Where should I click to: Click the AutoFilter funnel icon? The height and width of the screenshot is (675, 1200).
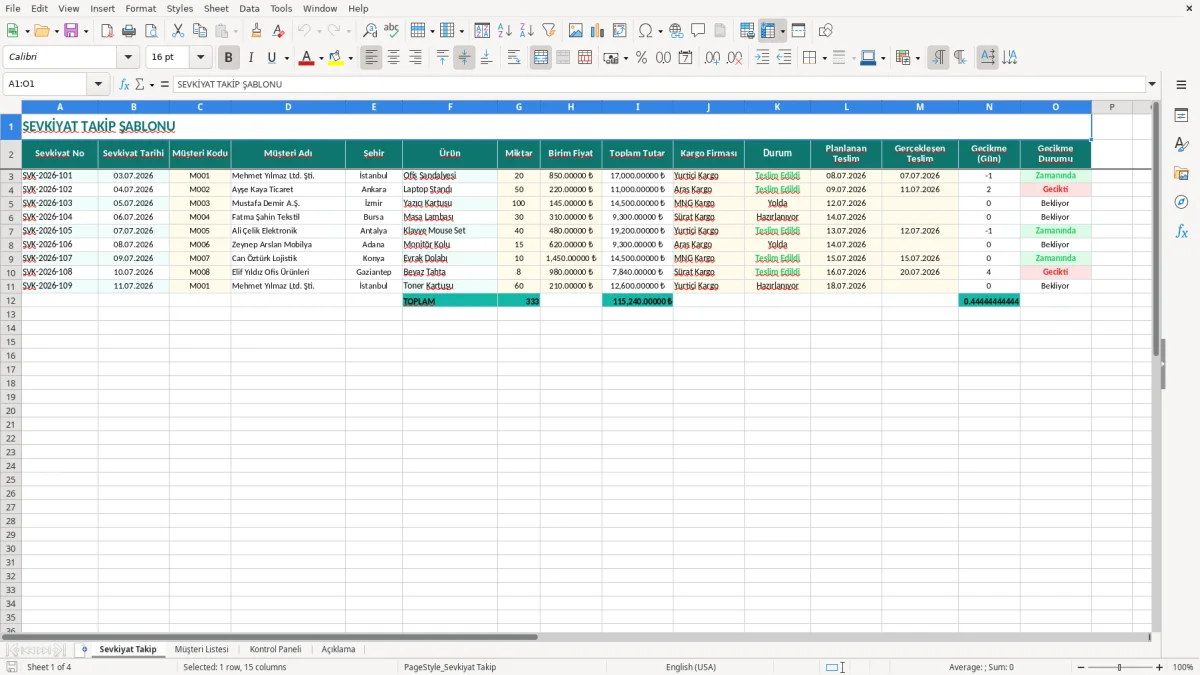548,31
